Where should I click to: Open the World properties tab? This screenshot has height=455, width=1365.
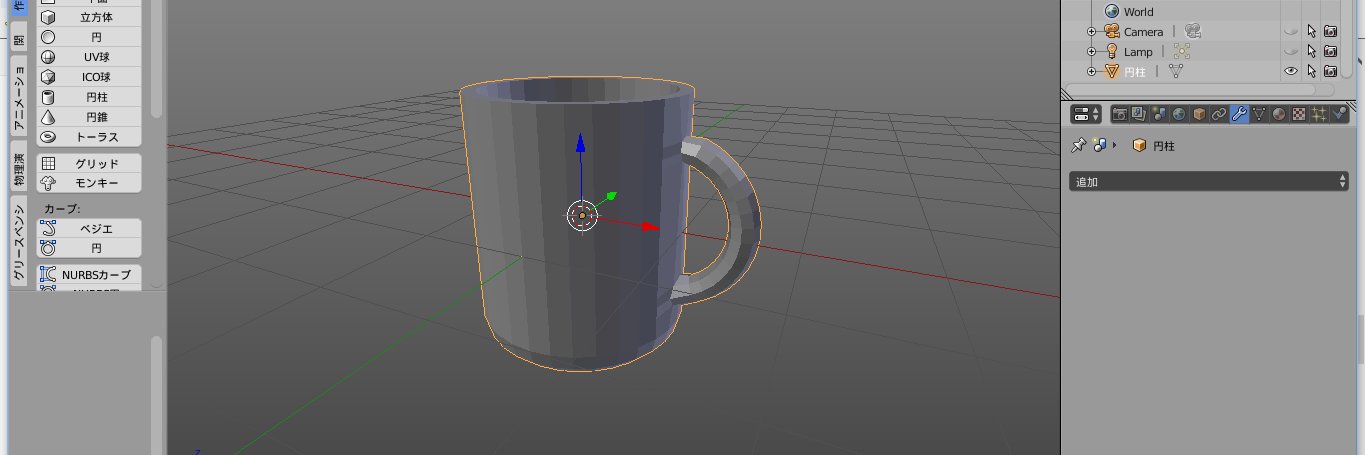point(1180,114)
